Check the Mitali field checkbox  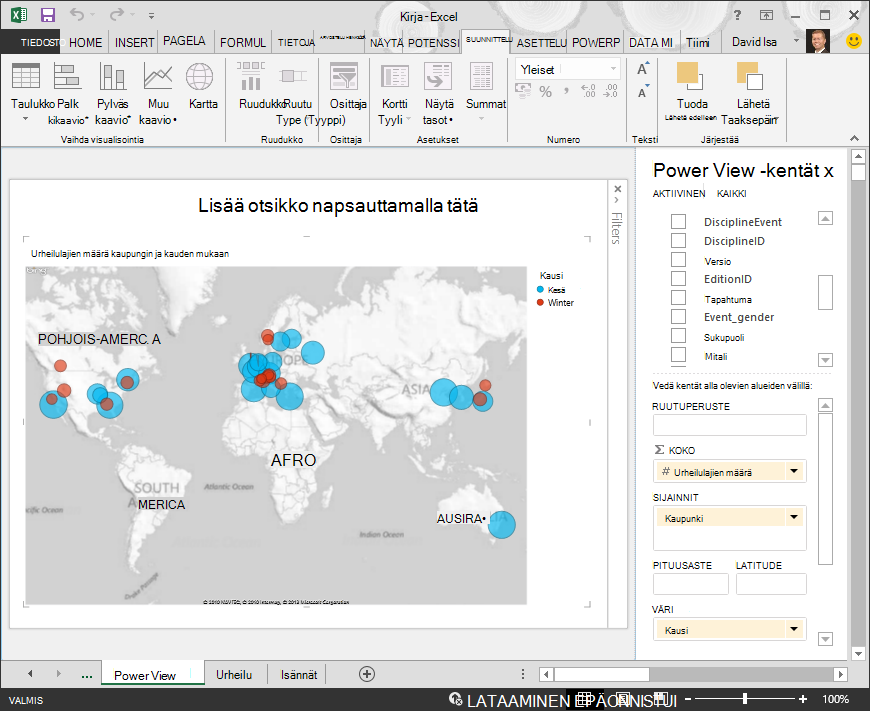678,355
